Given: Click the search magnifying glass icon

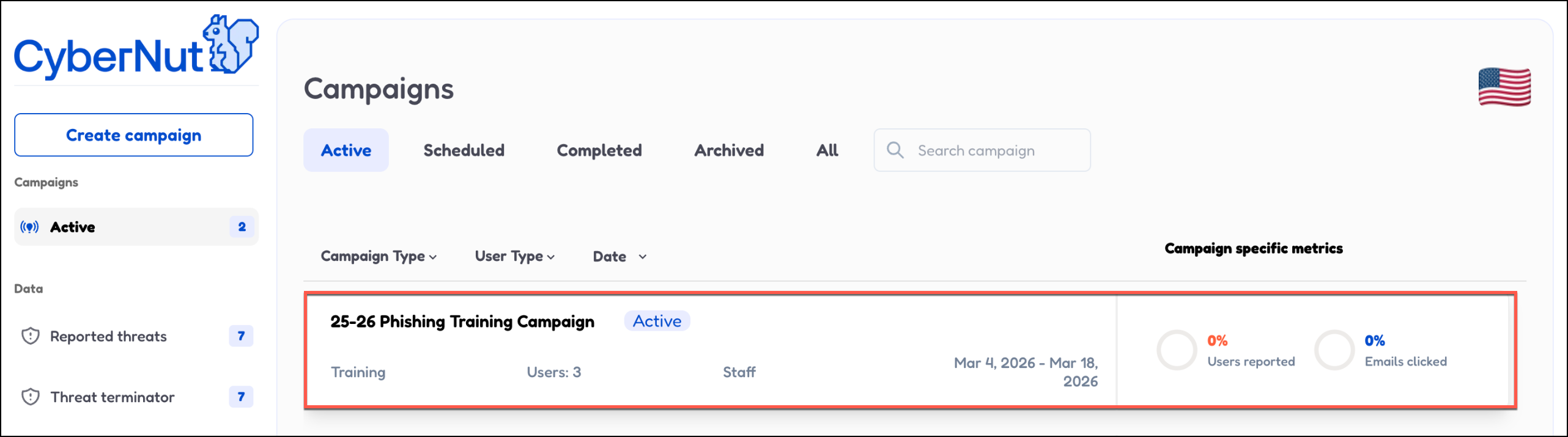Looking at the screenshot, I should click(895, 150).
